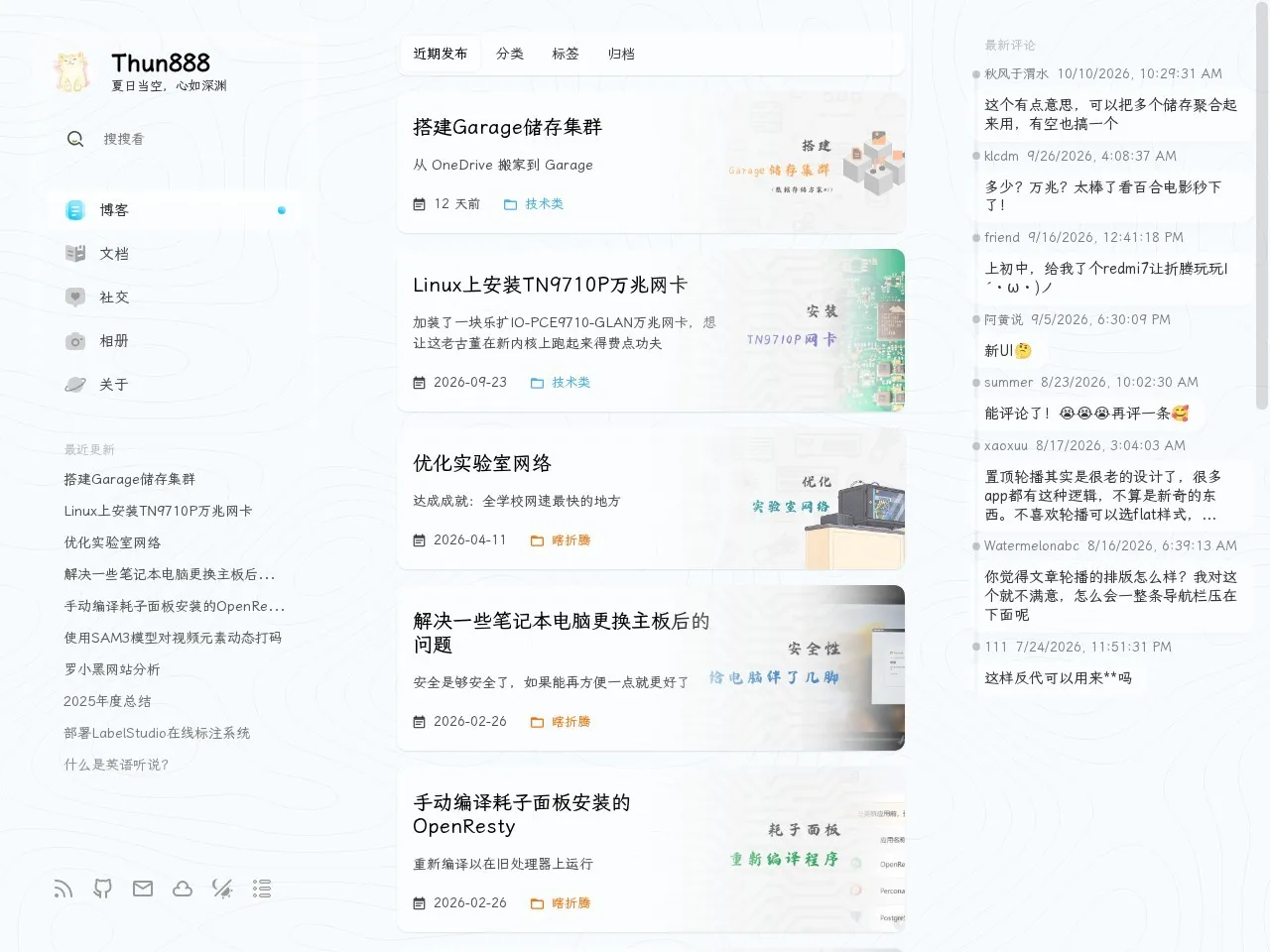
Task: Click the 相册 camera icon
Action: 75,341
